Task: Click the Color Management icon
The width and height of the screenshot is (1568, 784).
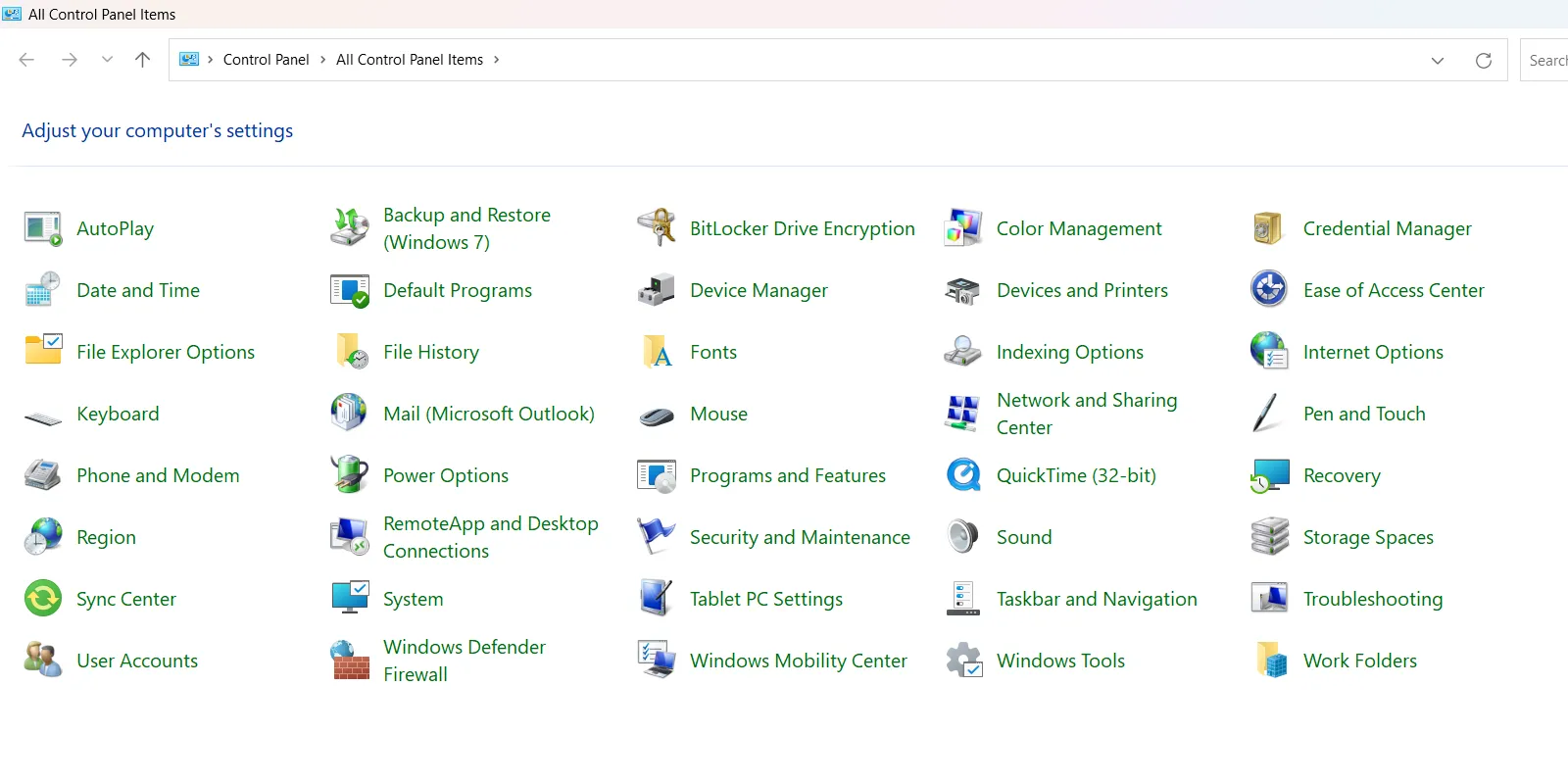Action: (x=962, y=228)
